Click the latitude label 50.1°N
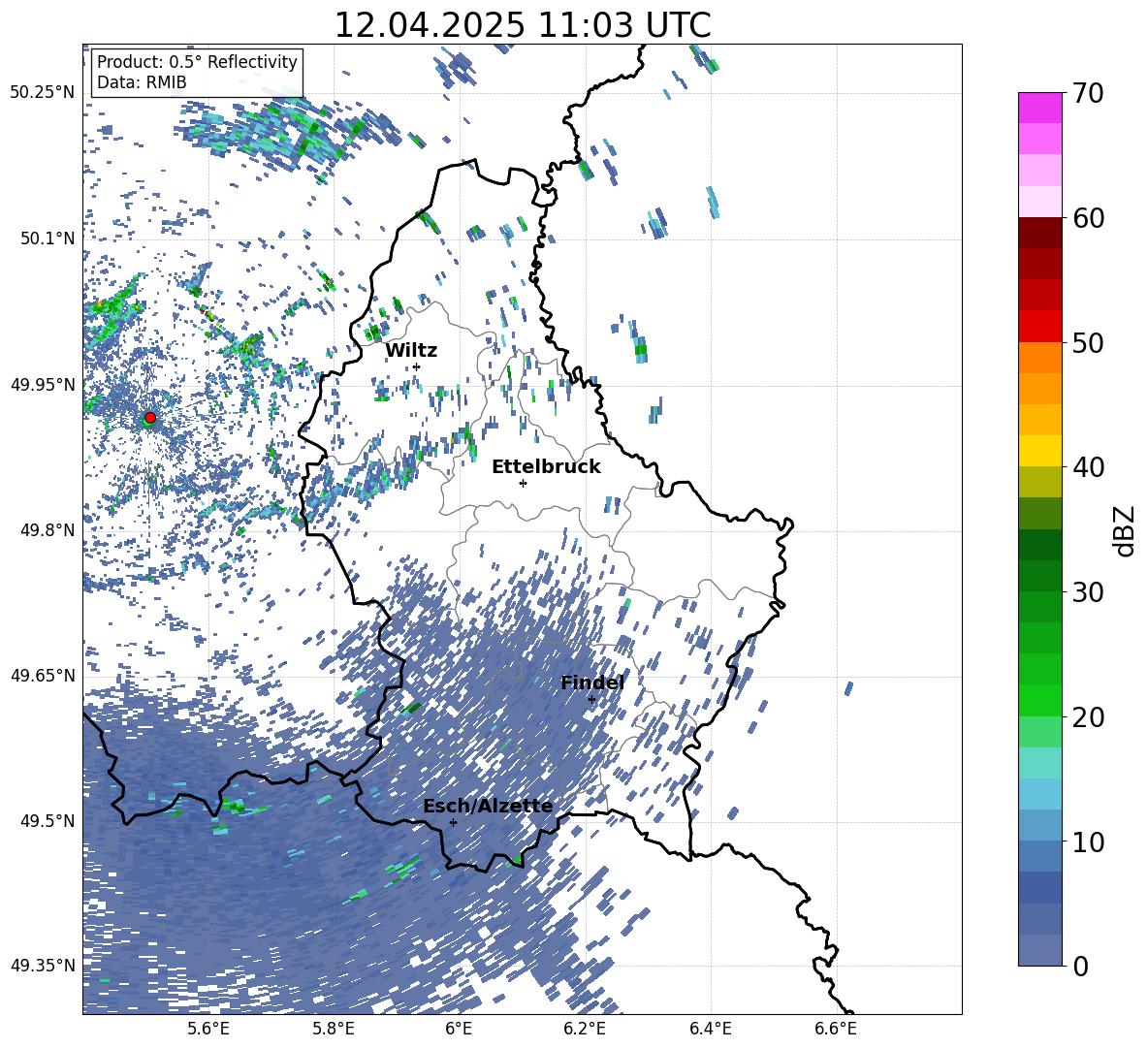Screen dimensions: 1148x1048 coord(48,238)
